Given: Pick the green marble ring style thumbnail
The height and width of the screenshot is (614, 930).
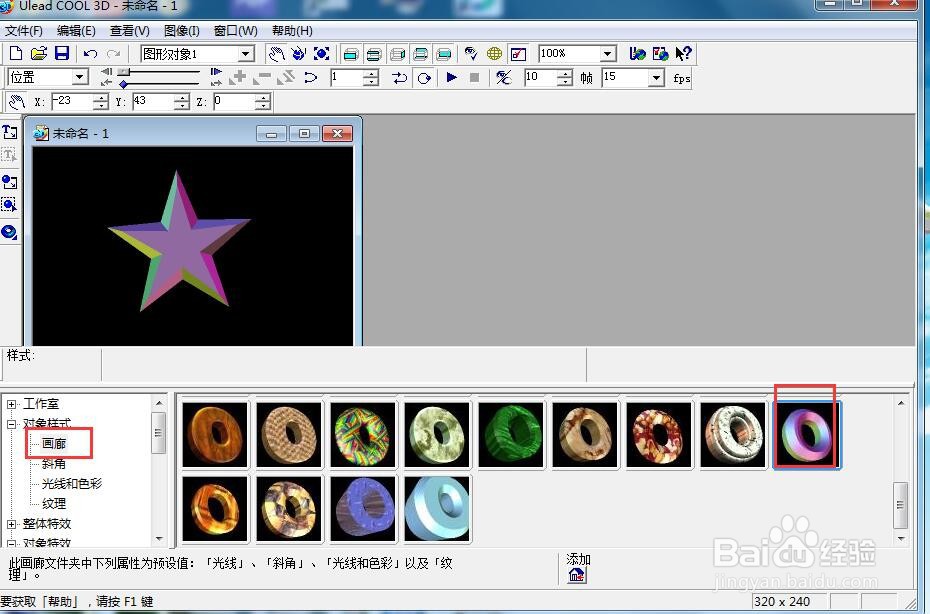Looking at the screenshot, I should pos(511,435).
